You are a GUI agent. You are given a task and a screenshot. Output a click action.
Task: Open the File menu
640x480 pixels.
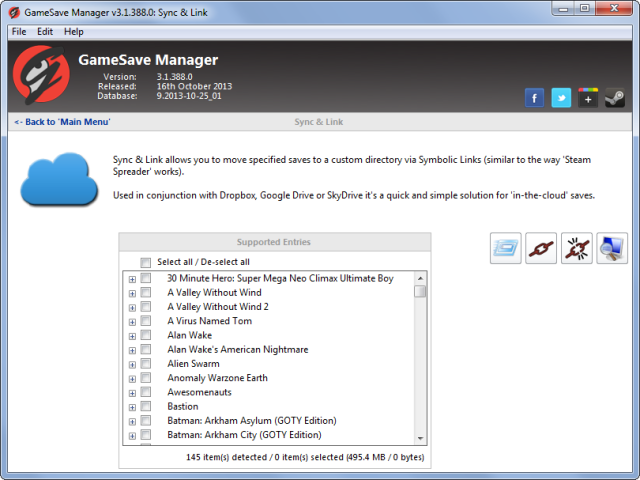pos(19,32)
